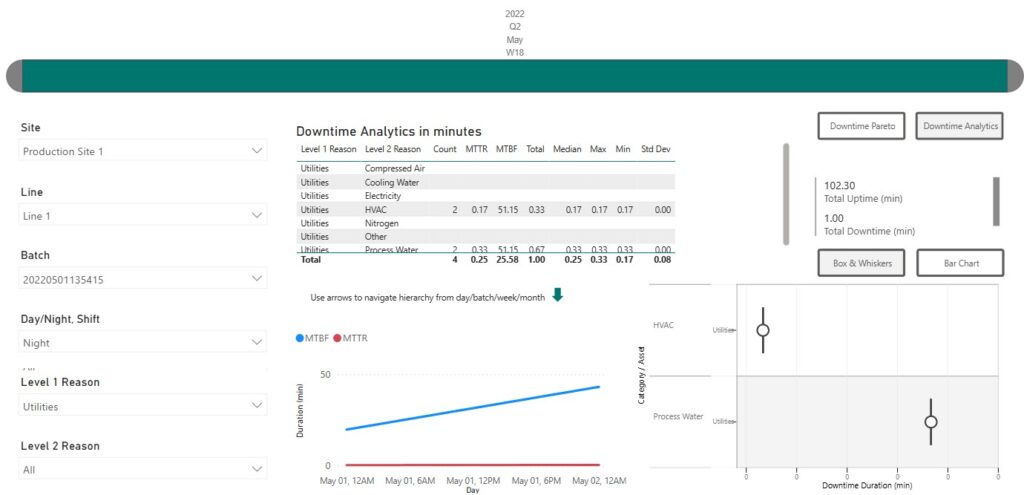Select the Process Water box plot marker
The width and height of the screenshot is (1024, 495).
[x=930, y=422]
